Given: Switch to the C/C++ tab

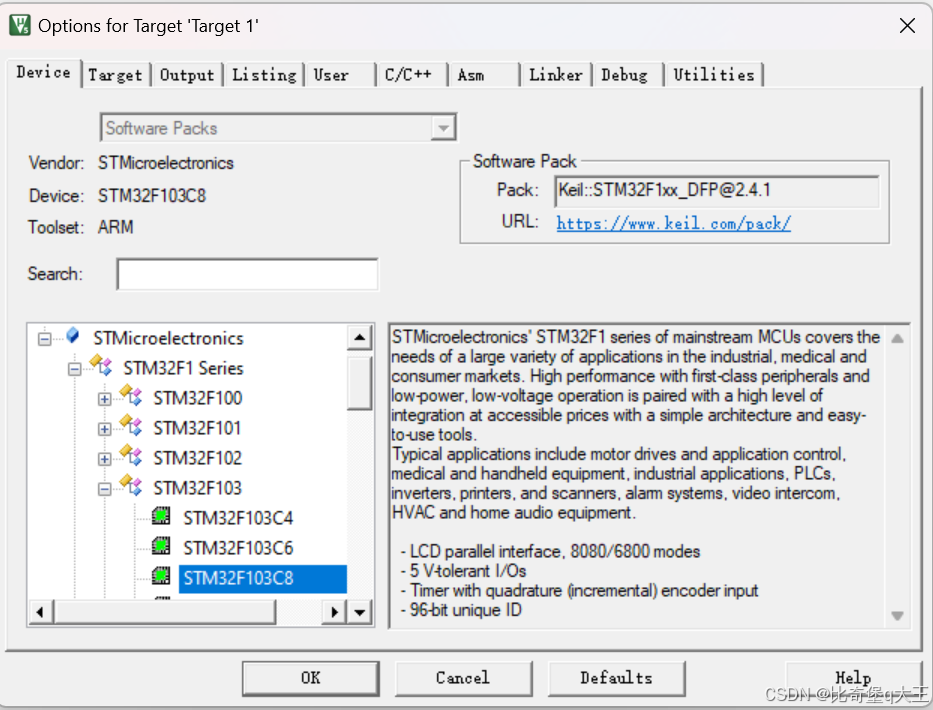Looking at the screenshot, I should [x=412, y=75].
